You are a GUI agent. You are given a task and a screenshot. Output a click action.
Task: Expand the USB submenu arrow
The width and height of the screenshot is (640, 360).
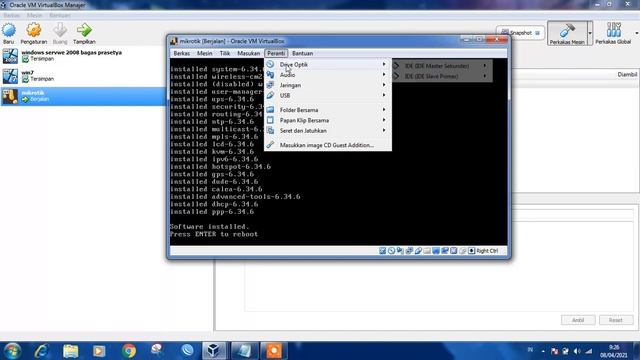pyautogui.click(x=384, y=95)
